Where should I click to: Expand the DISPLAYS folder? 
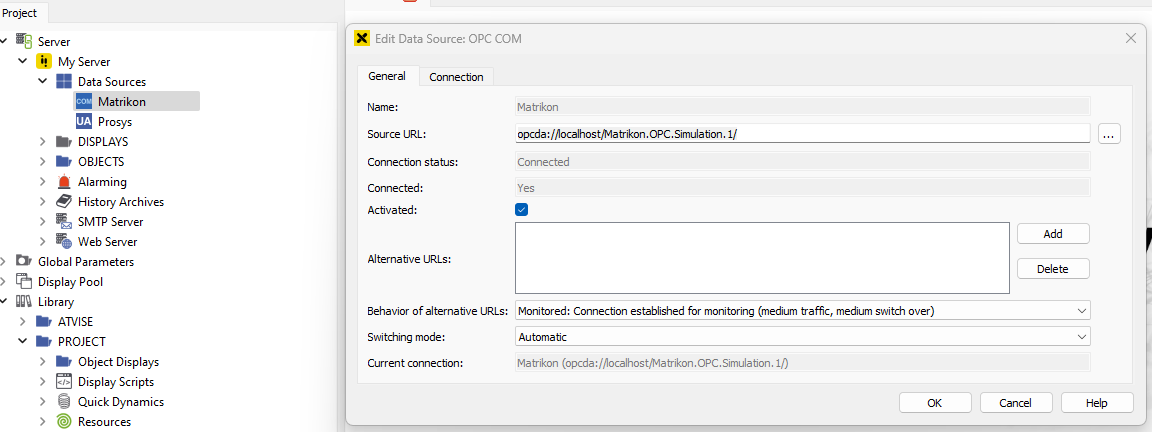(x=43, y=141)
